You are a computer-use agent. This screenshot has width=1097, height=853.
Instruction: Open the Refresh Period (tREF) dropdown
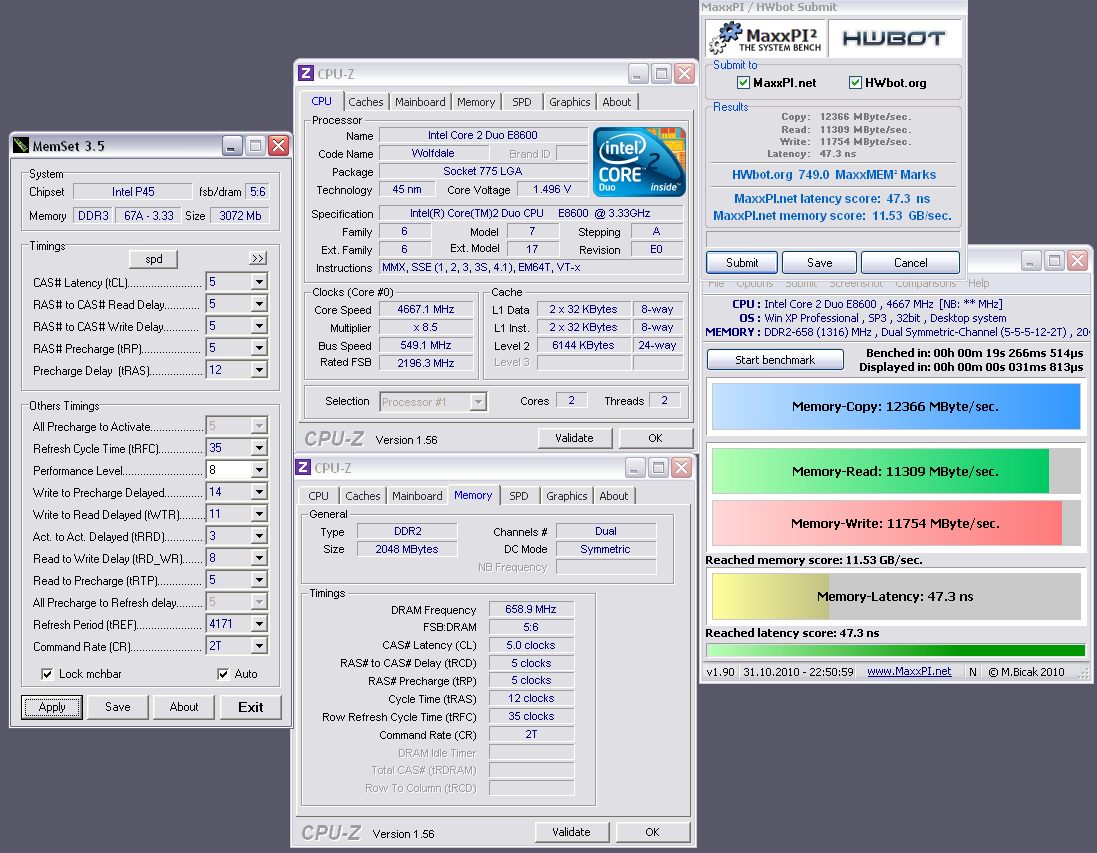coord(259,623)
